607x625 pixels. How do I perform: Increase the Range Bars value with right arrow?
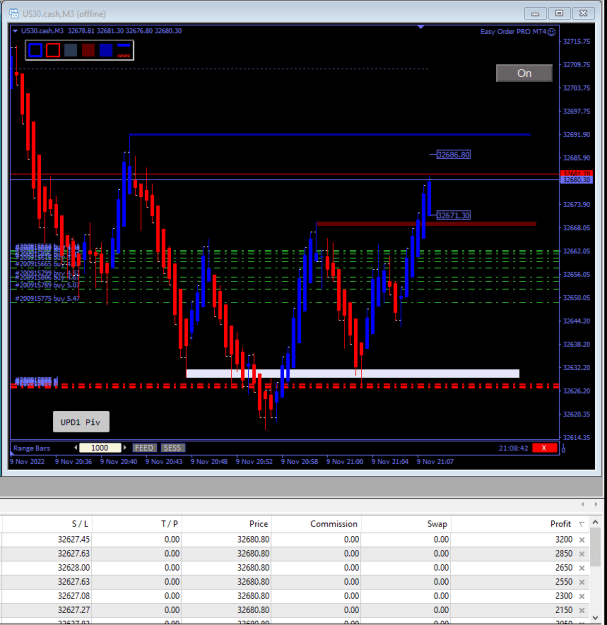click(125, 448)
